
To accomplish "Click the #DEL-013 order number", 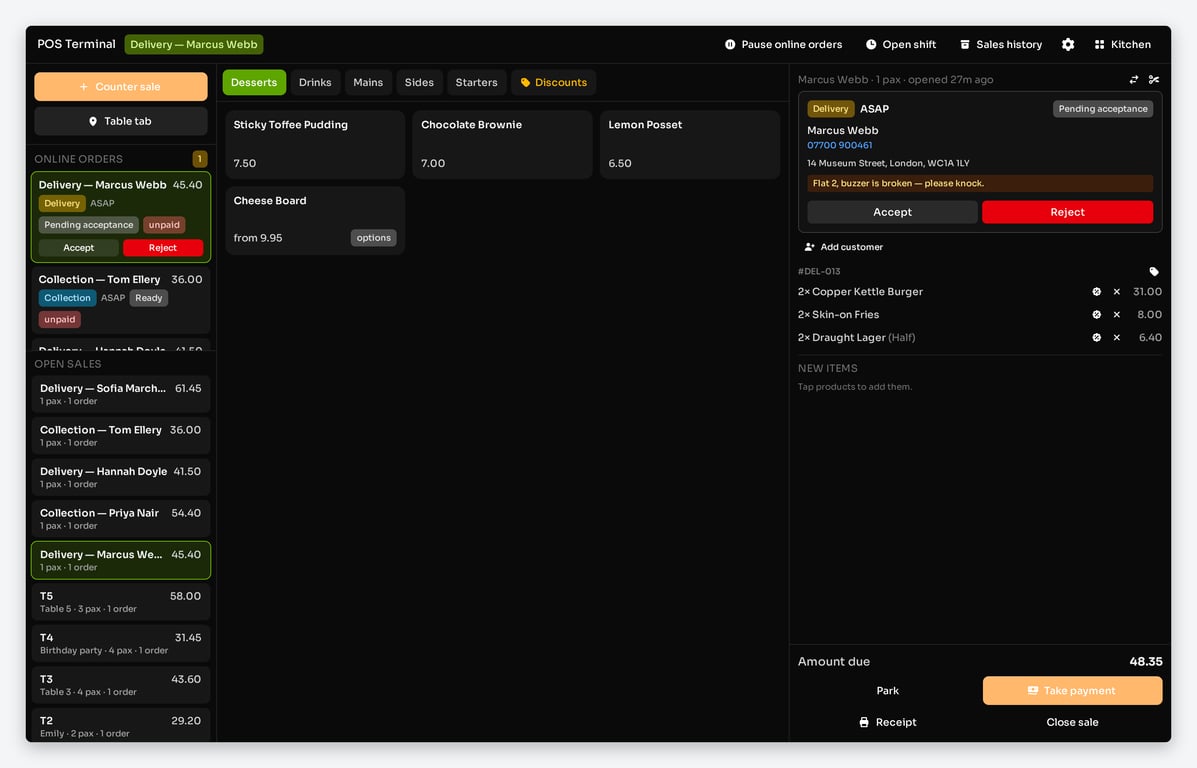I will (819, 271).
